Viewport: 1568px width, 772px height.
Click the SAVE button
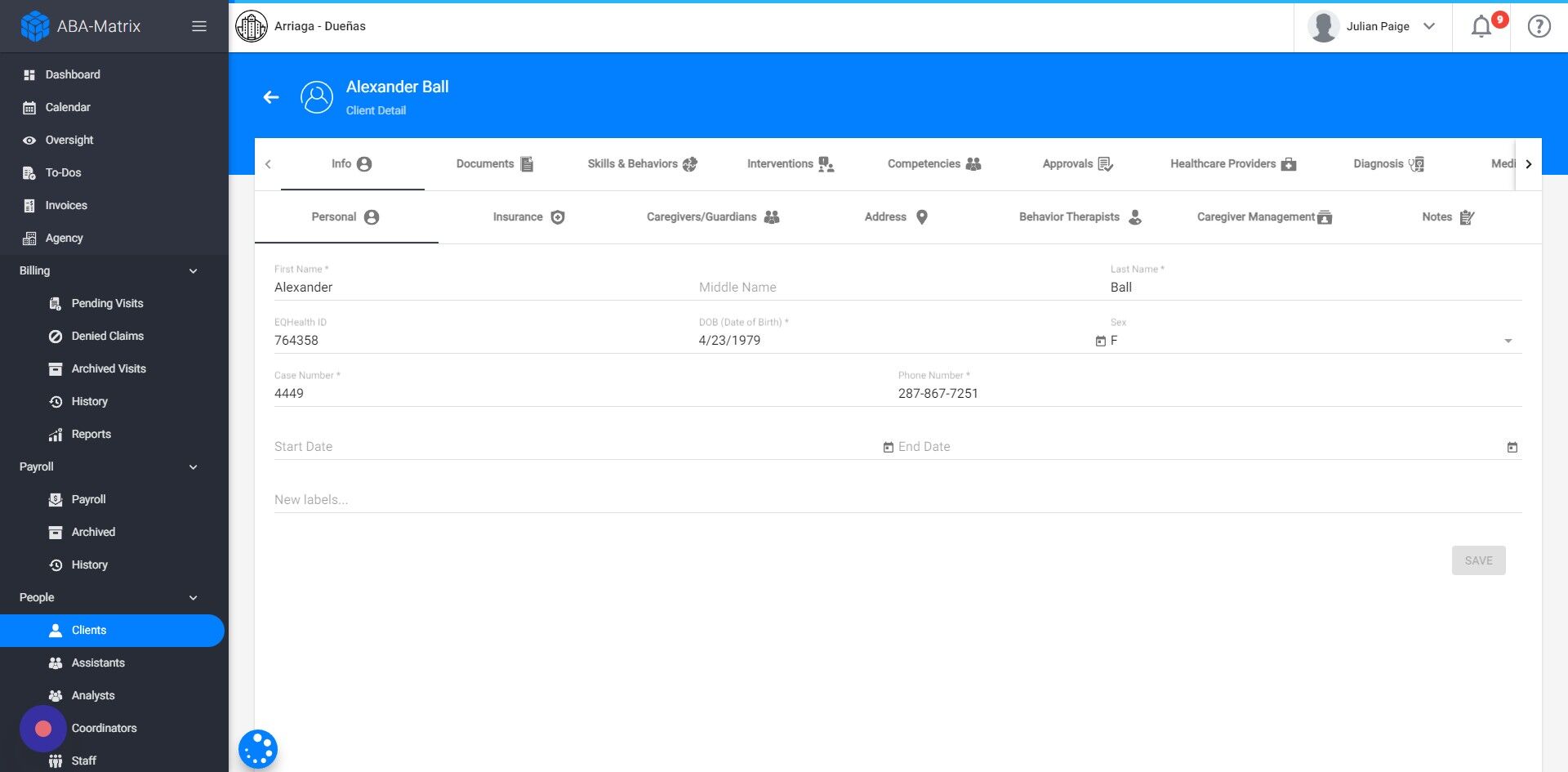(x=1479, y=560)
